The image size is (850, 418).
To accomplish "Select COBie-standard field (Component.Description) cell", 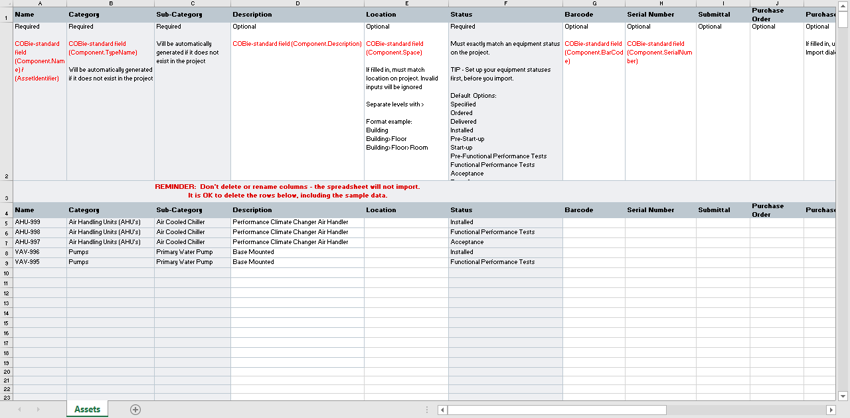I will pyautogui.click(x=297, y=101).
